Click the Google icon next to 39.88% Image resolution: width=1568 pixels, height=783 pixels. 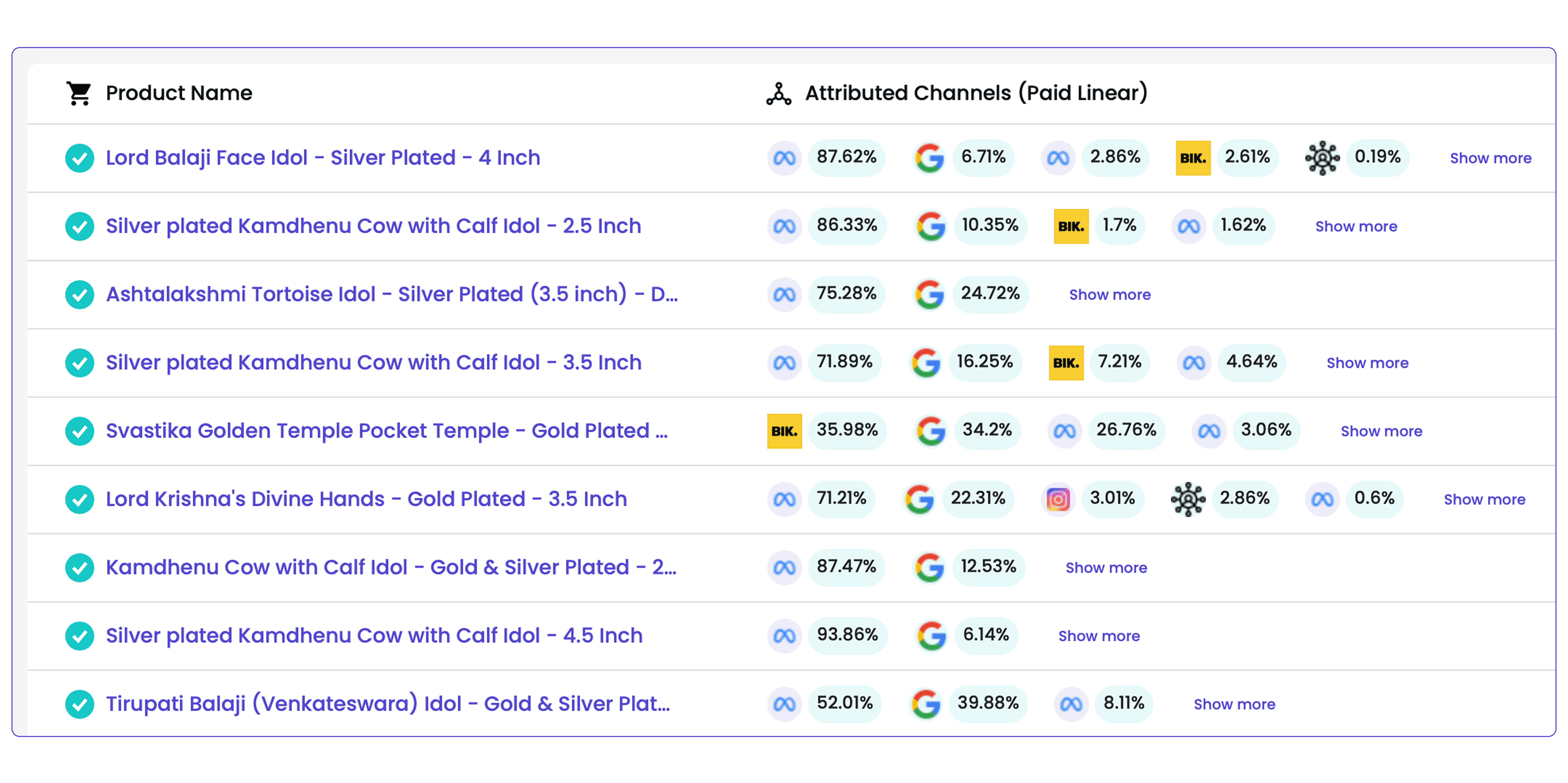coord(926,704)
